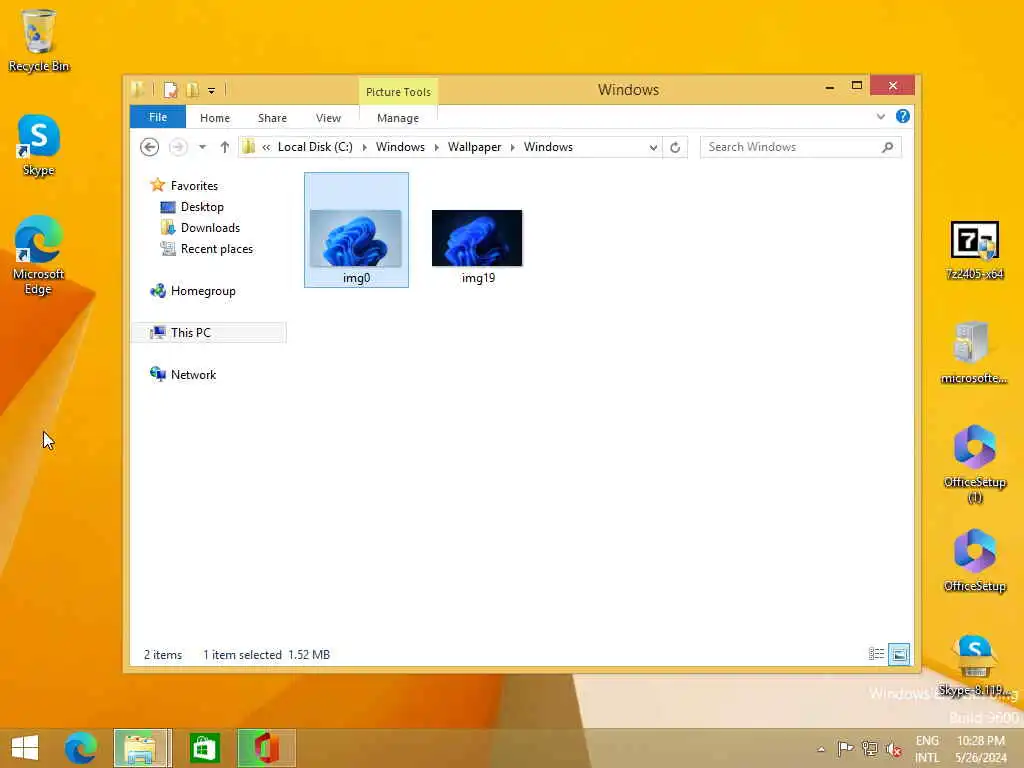Show hidden path levels via the double chevron

266,147
